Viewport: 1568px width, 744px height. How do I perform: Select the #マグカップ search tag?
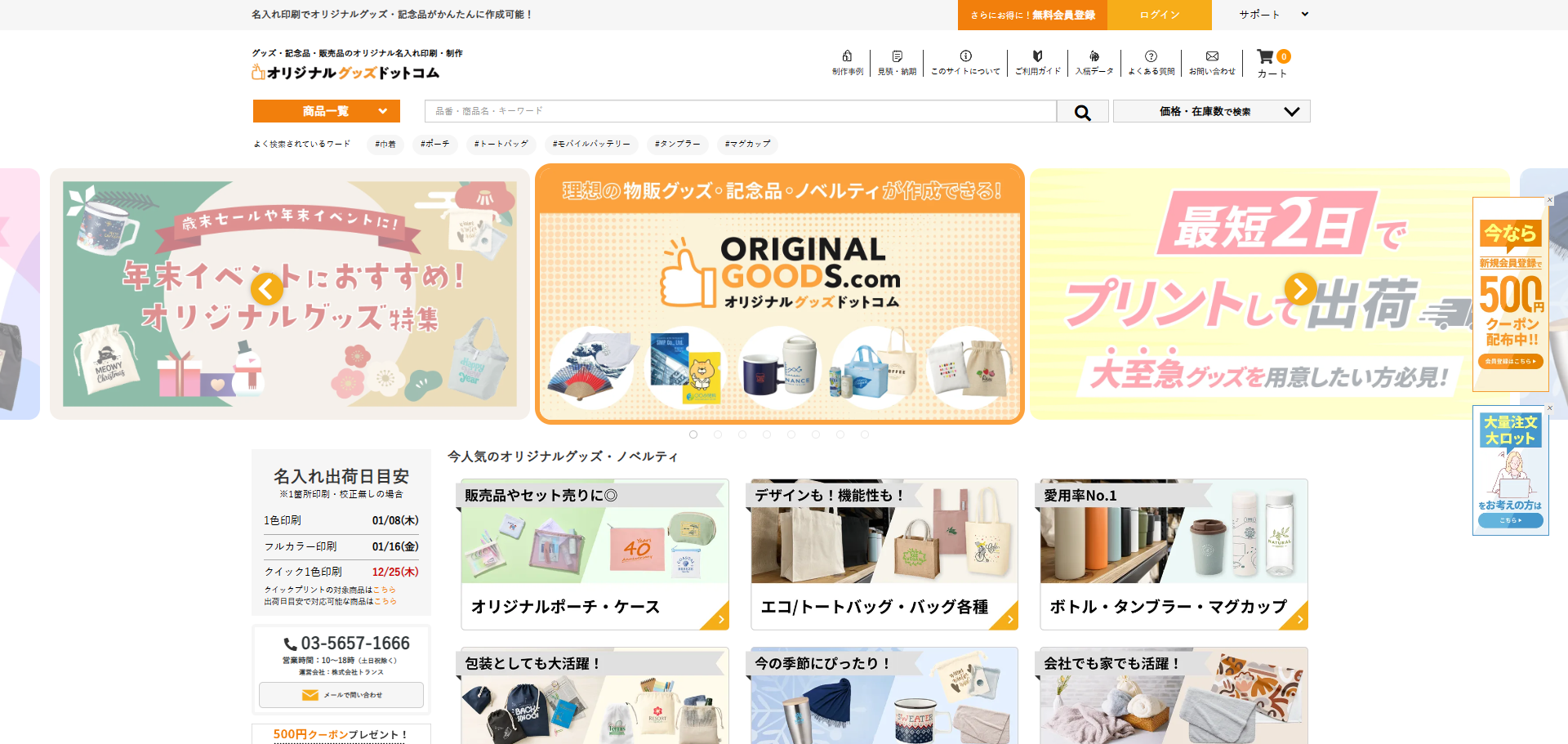point(746,145)
